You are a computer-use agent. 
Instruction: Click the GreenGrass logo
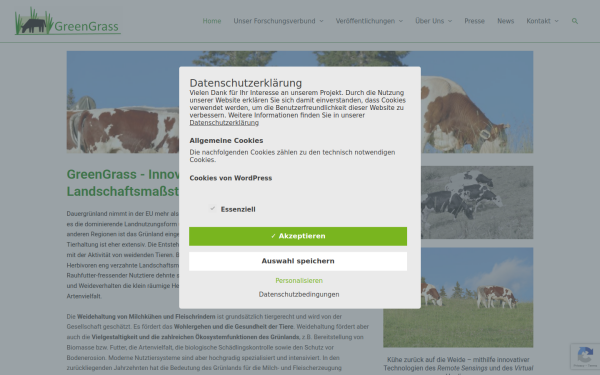(68, 21)
